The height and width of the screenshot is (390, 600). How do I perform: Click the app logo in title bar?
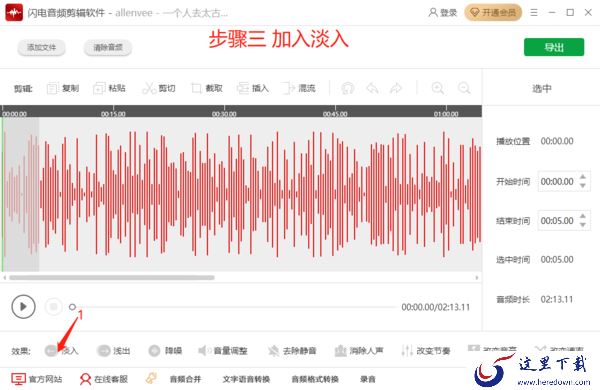14,13
